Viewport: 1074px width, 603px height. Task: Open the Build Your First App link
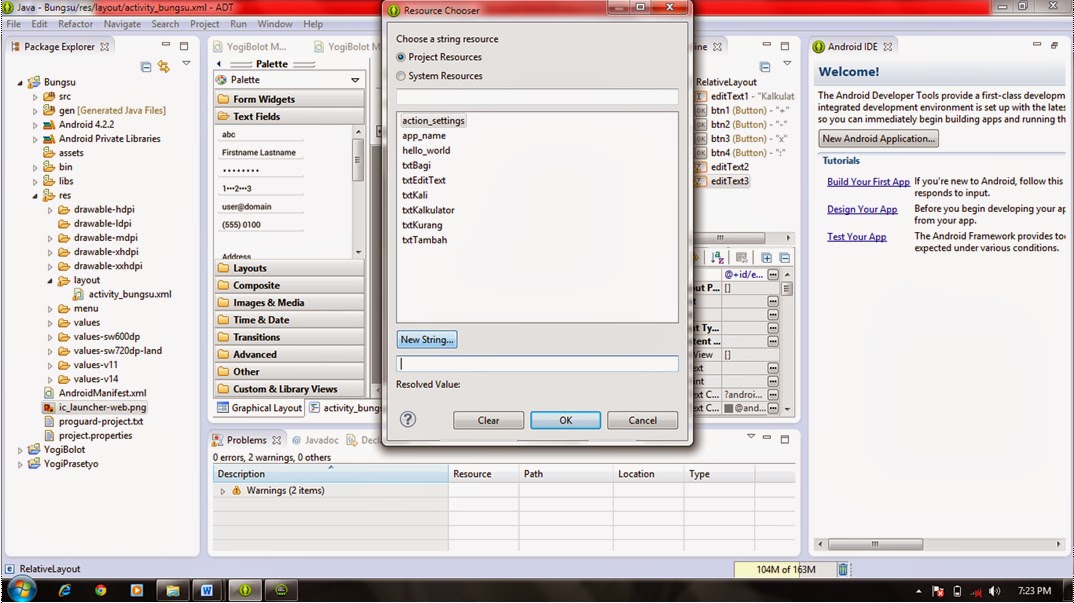click(868, 182)
